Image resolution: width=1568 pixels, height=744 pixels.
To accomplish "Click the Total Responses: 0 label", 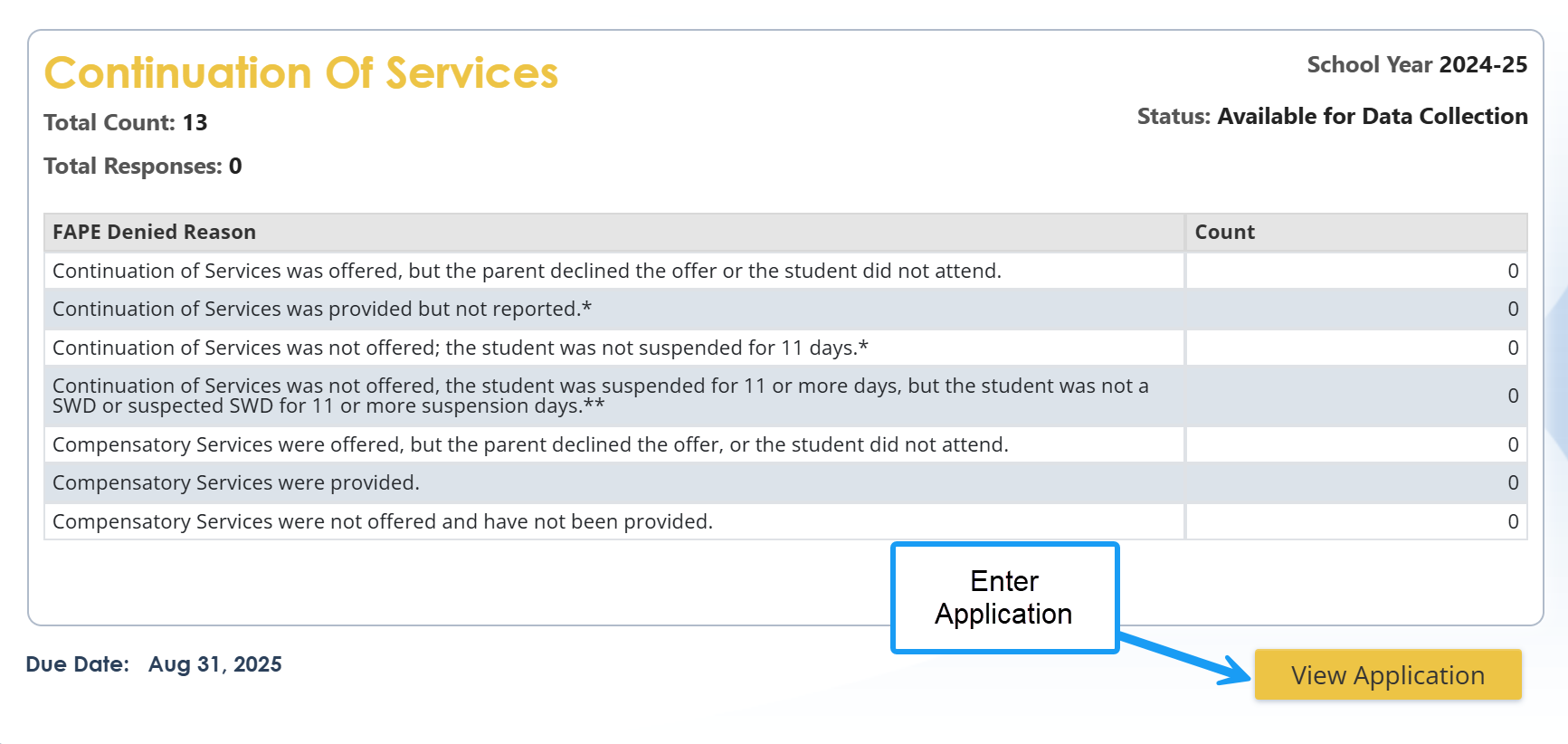I will pos(143,167).
